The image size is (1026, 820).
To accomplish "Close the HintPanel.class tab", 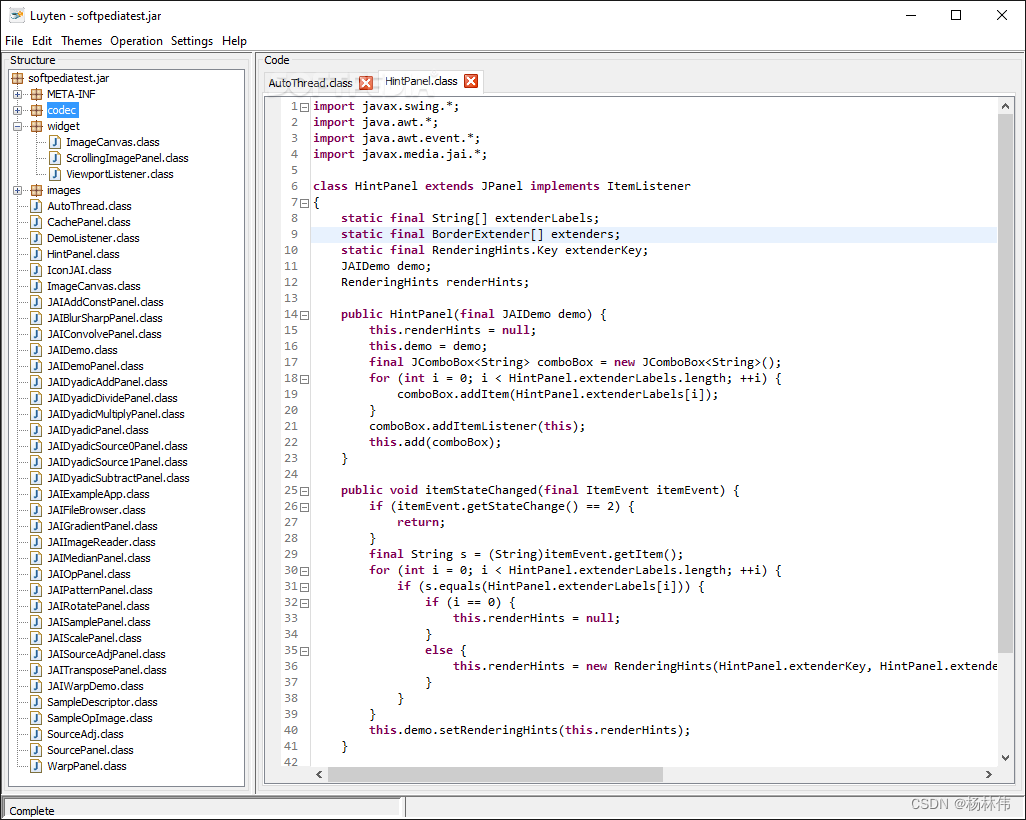I will coord(470,82).
